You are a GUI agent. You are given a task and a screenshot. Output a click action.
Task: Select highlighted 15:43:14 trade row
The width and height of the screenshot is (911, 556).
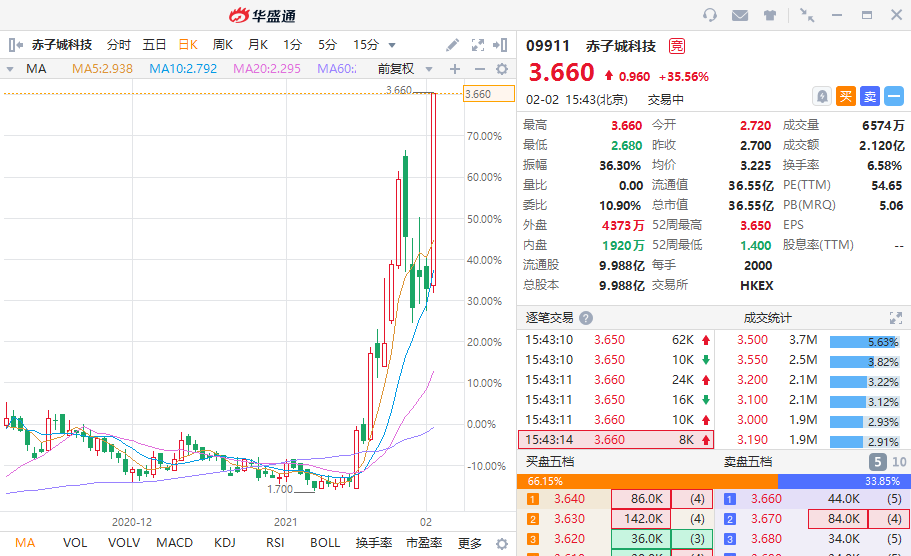click(616, 440)
